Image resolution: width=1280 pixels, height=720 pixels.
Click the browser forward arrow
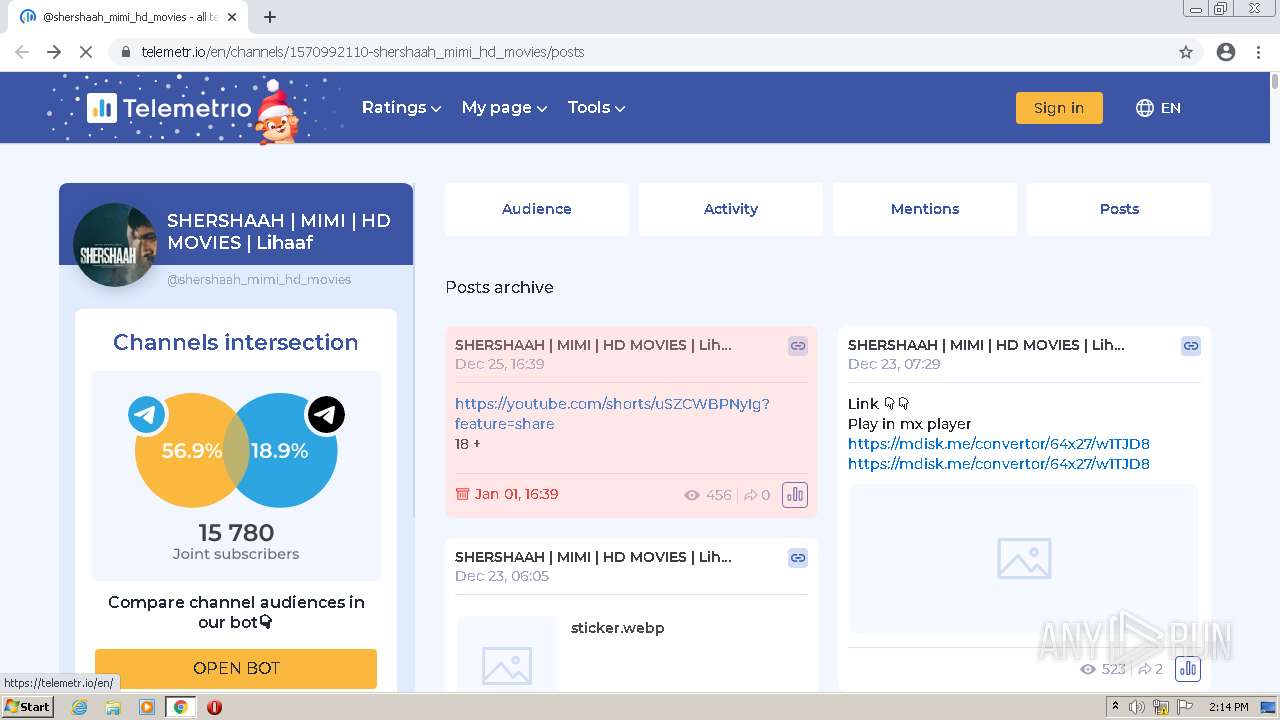(x=54, y=52)
